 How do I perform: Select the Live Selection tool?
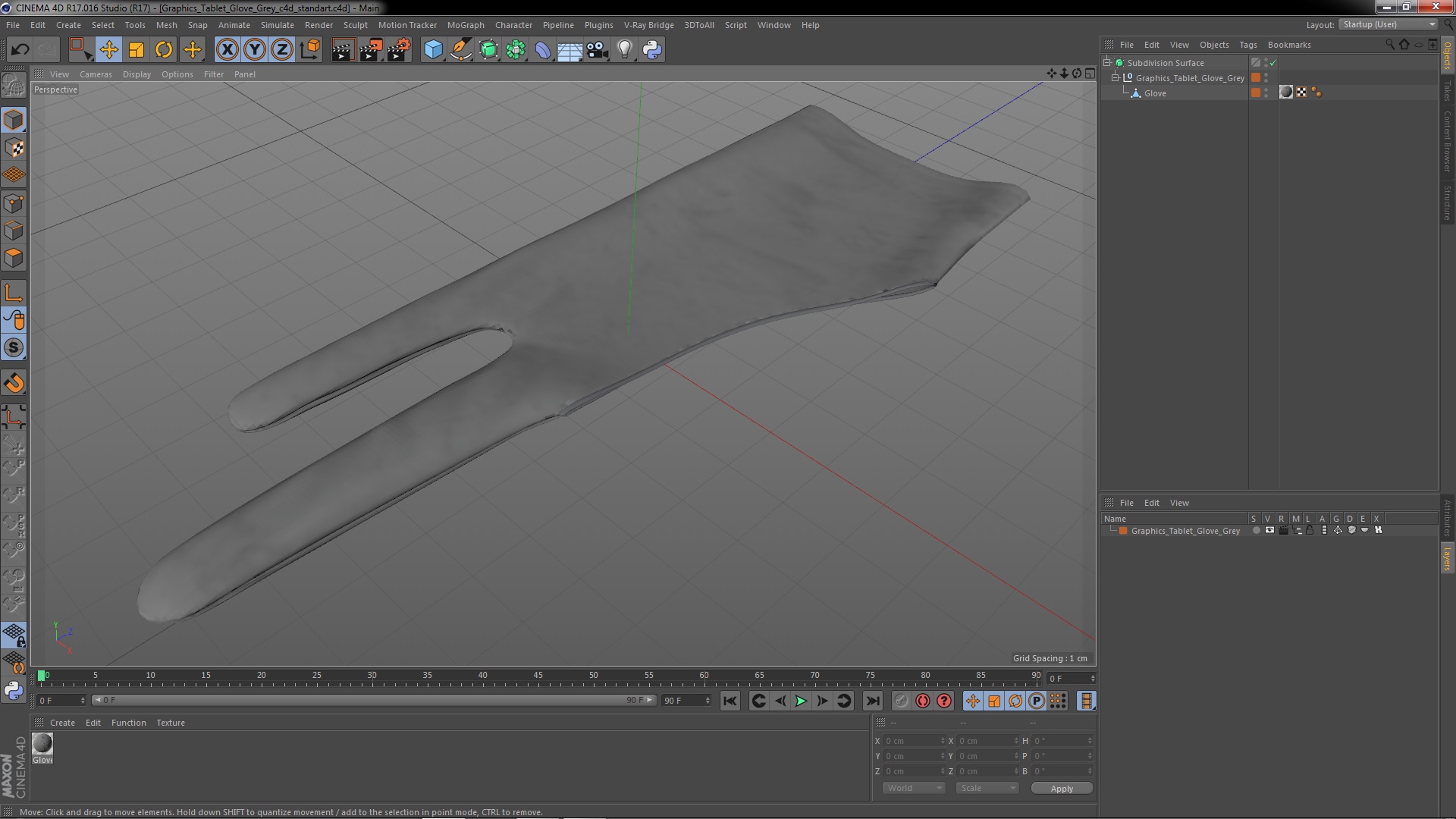pyautogui.click(x=80, y=50)
